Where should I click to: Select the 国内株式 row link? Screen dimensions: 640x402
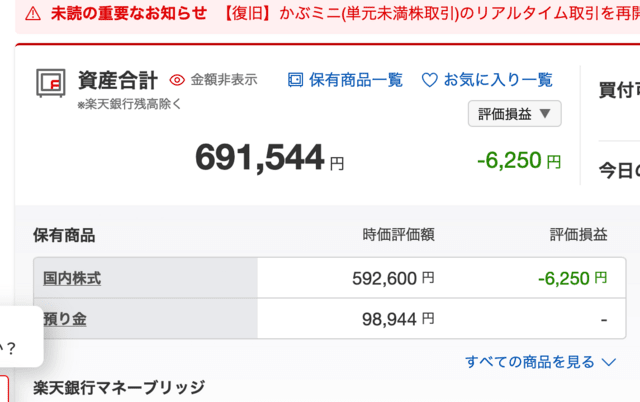[x=72, y=278]
